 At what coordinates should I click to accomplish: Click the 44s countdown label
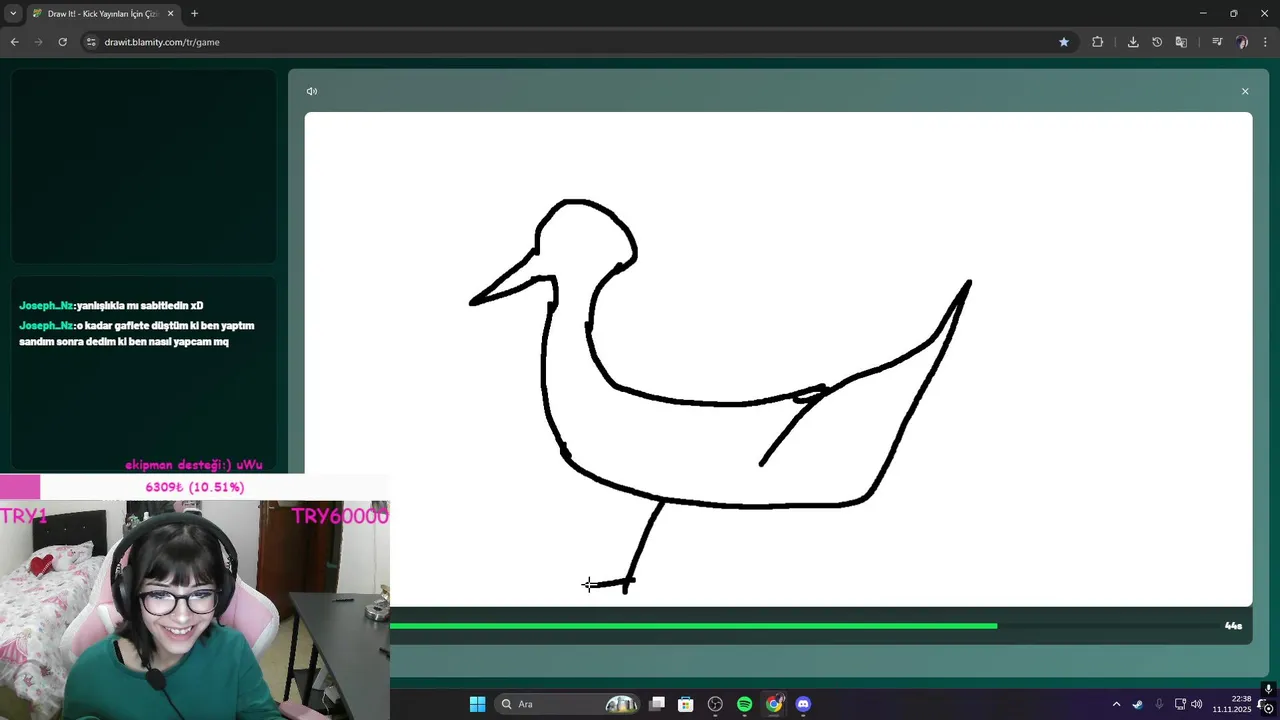(x=1233, y=626)
